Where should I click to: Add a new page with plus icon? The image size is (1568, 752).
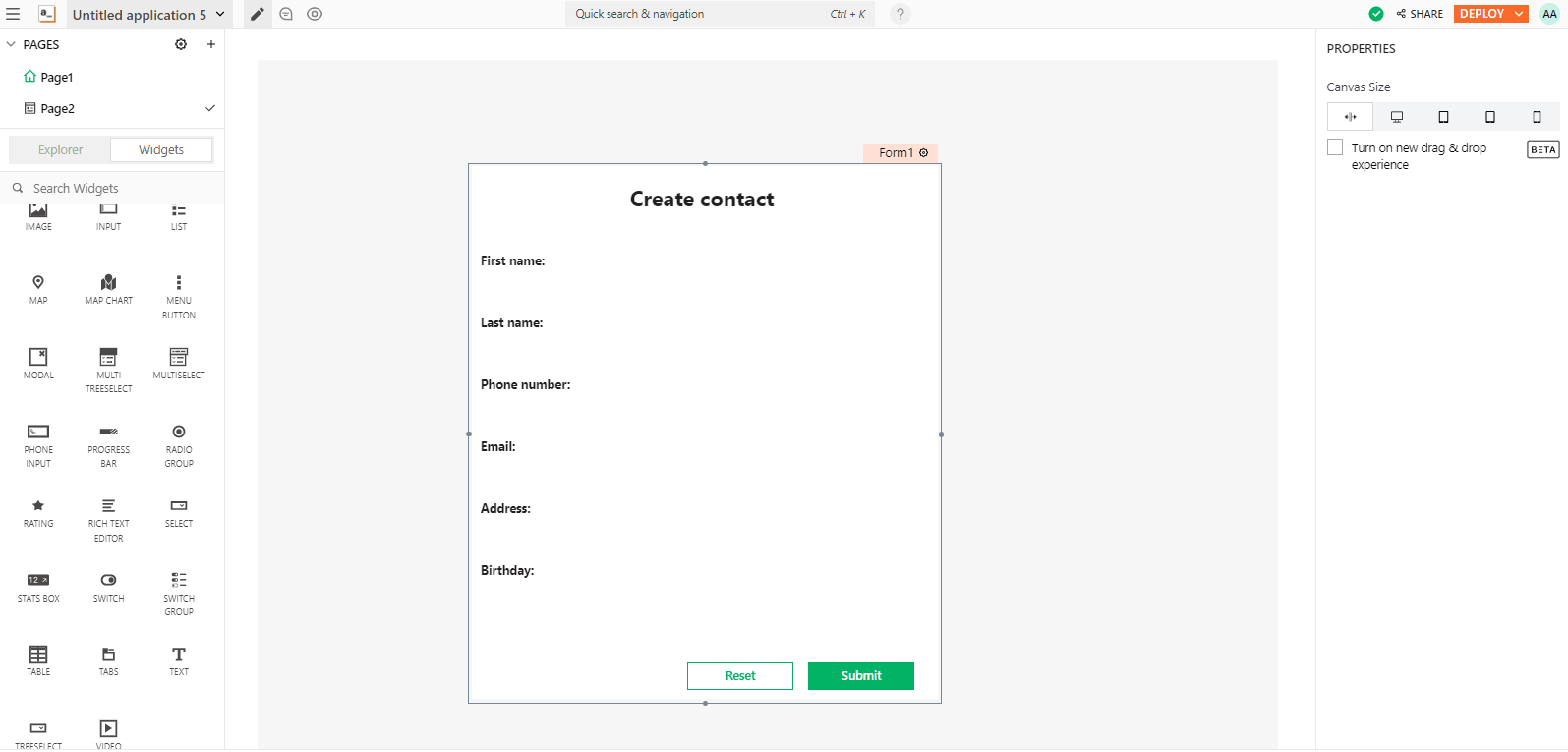tap(210, 44)
